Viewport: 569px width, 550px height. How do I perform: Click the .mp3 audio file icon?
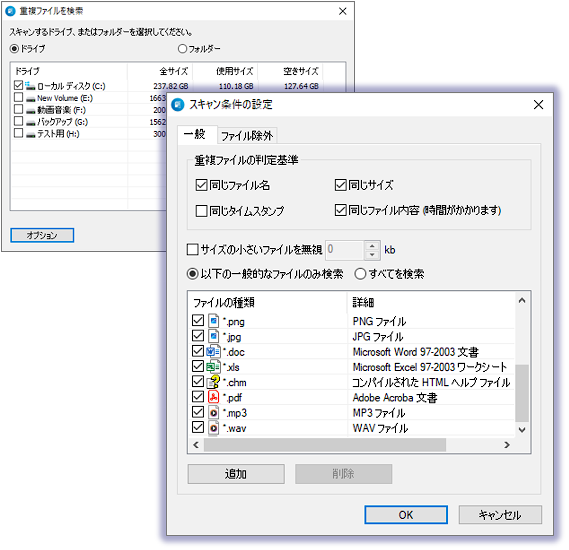214,412
